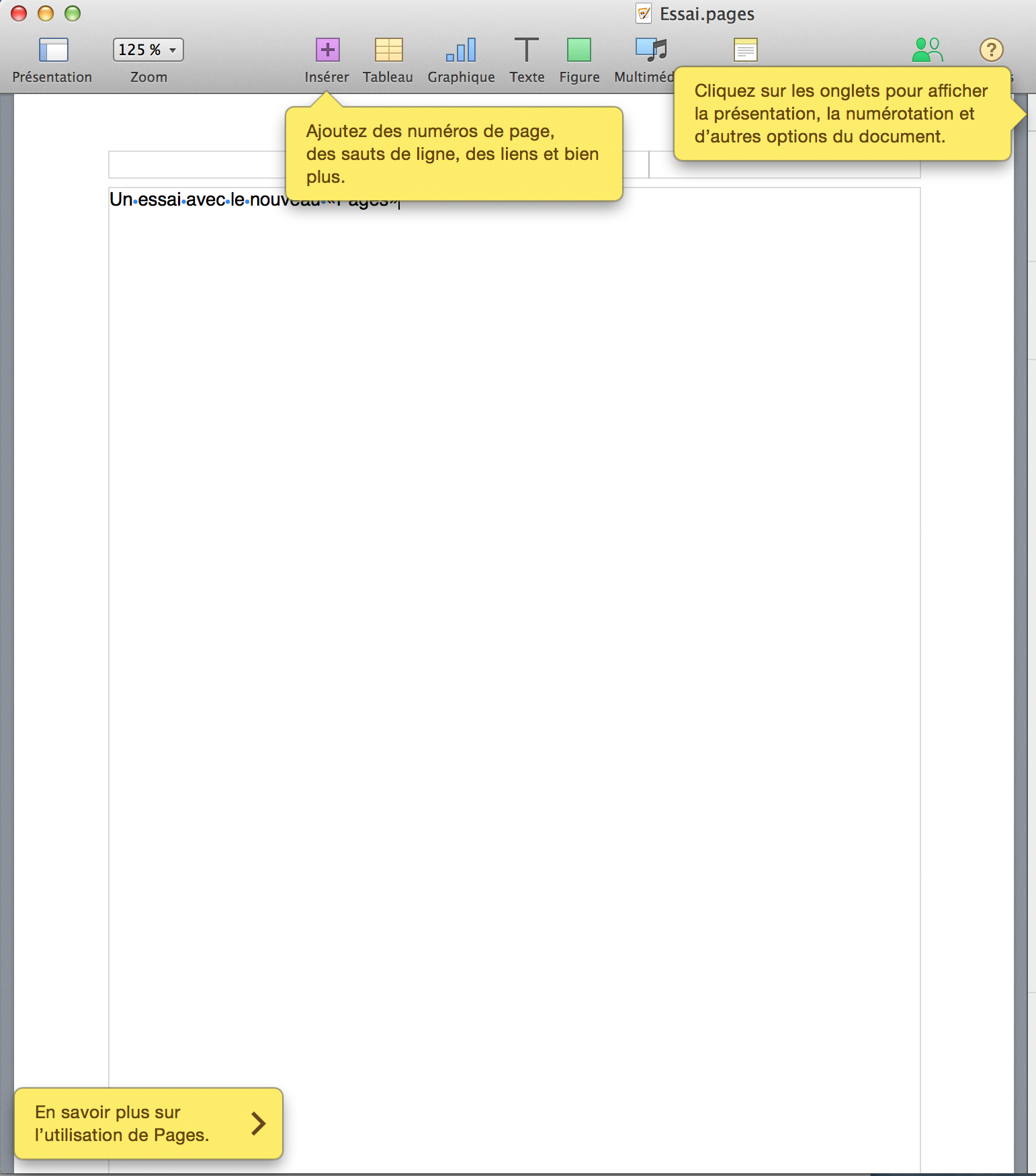This screenshot has width=1036, height=1176.
Task: Click the question mark help icon
Action: tap(991, 50)
